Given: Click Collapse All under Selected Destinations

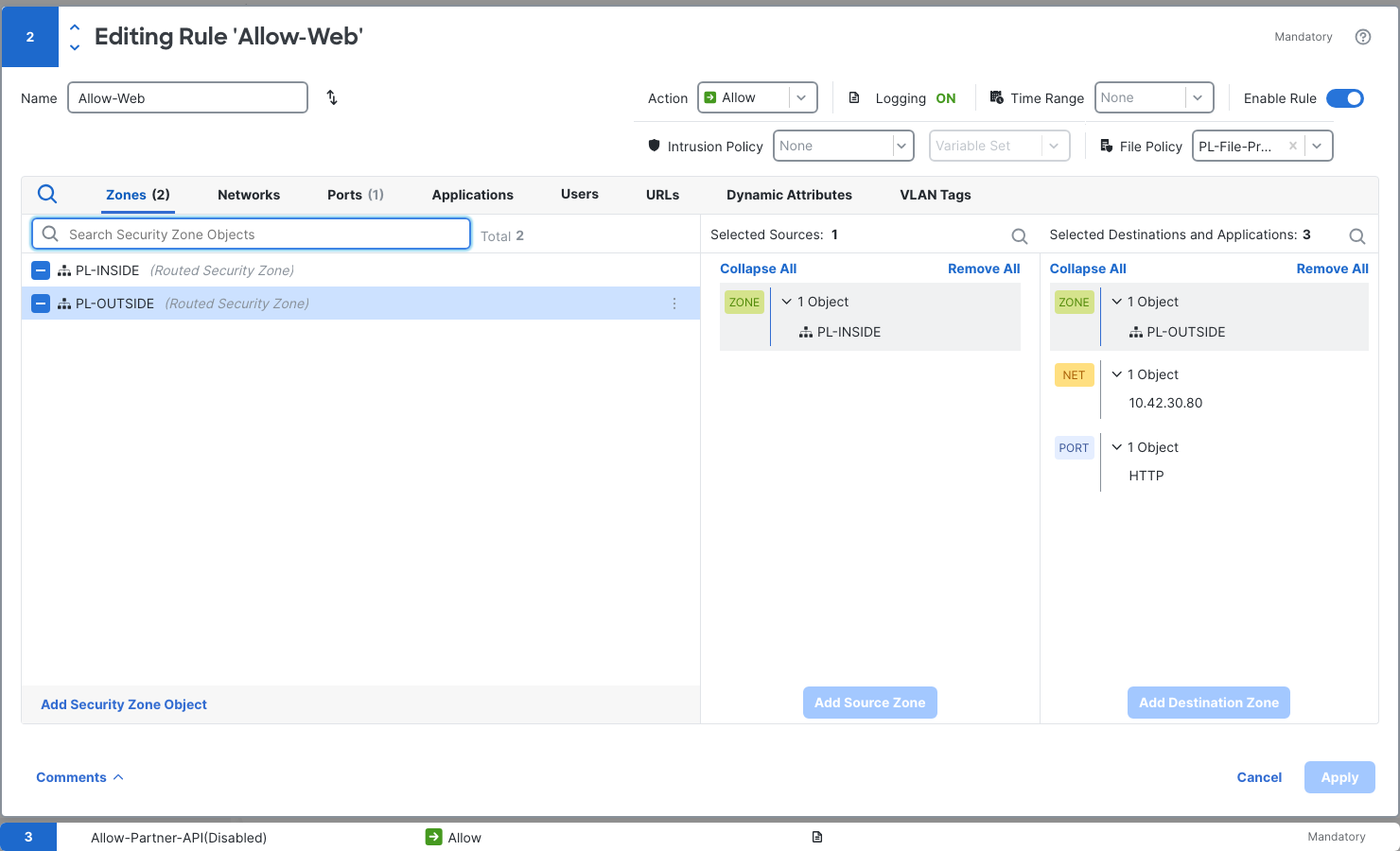Looking at the screenshot, I should [1088, 269].
